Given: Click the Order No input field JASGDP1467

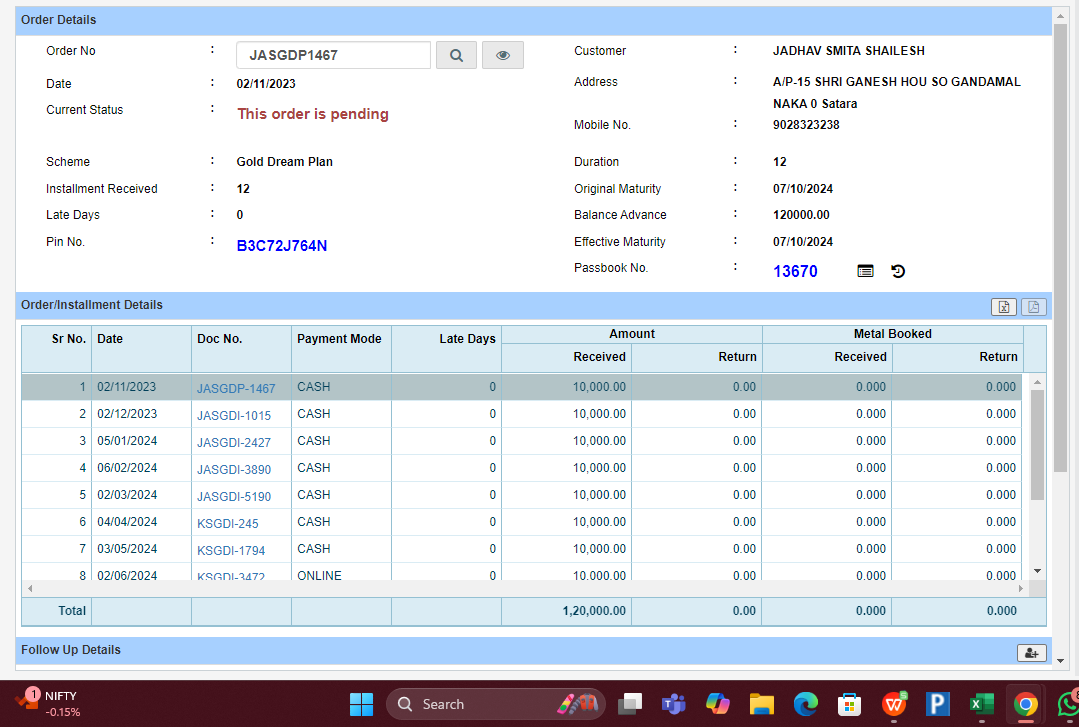Looking at the screenshot, I should [334, 55].
